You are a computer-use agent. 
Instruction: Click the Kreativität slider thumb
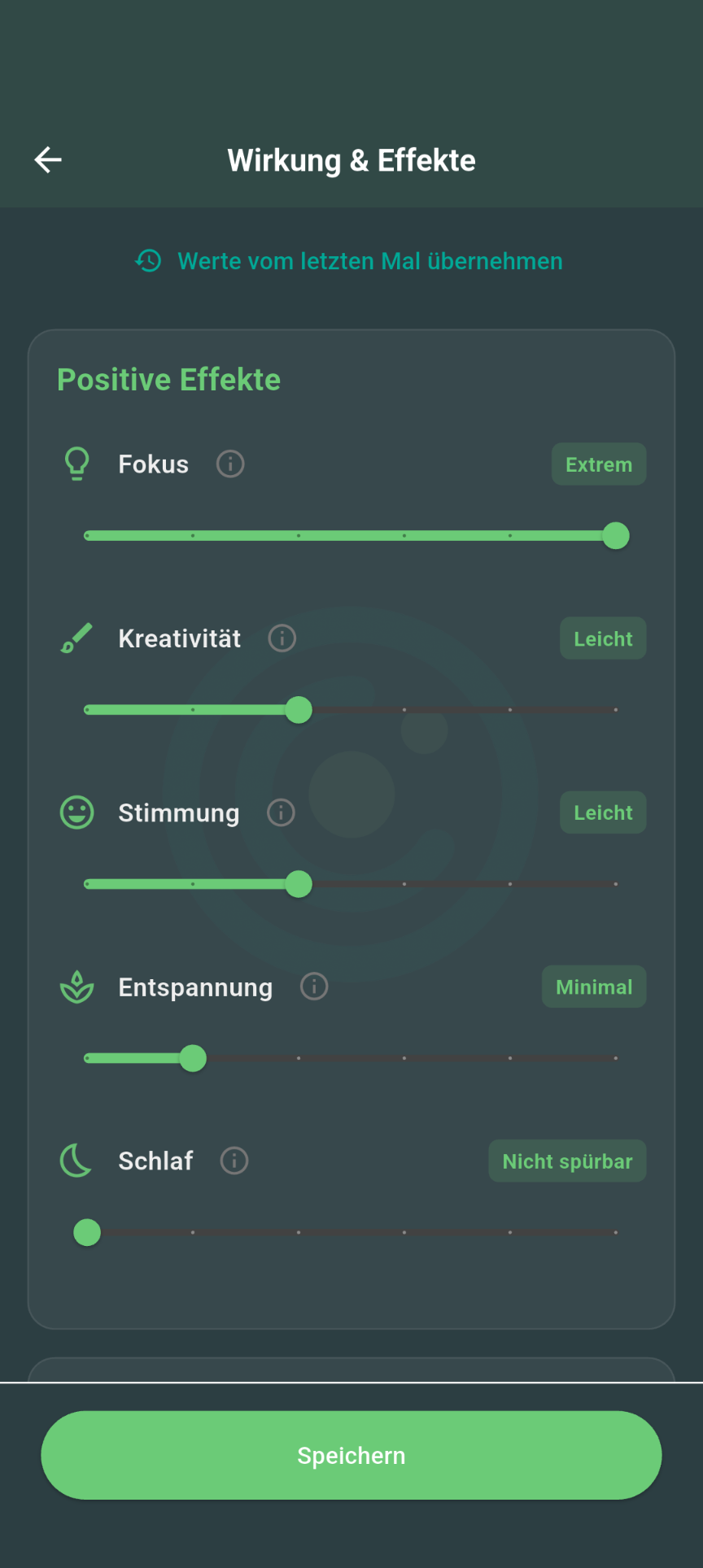point(299,710)
